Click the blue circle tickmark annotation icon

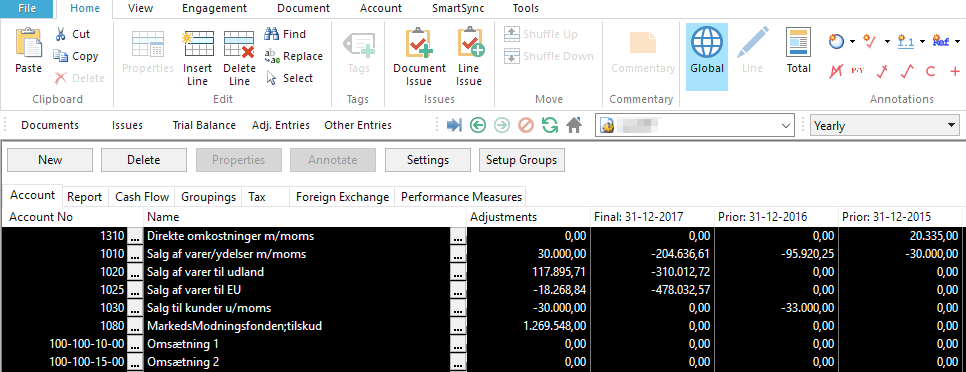(x=836, y=41)
